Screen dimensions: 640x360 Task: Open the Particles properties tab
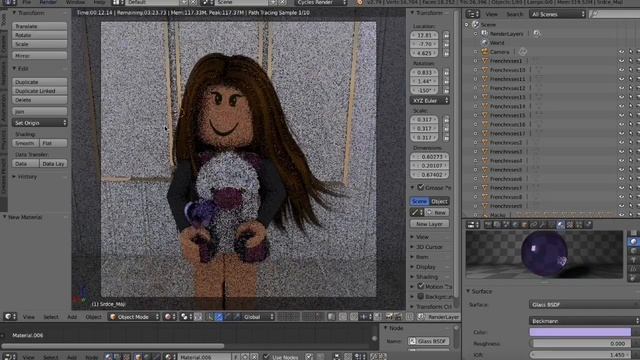[579, 224]
